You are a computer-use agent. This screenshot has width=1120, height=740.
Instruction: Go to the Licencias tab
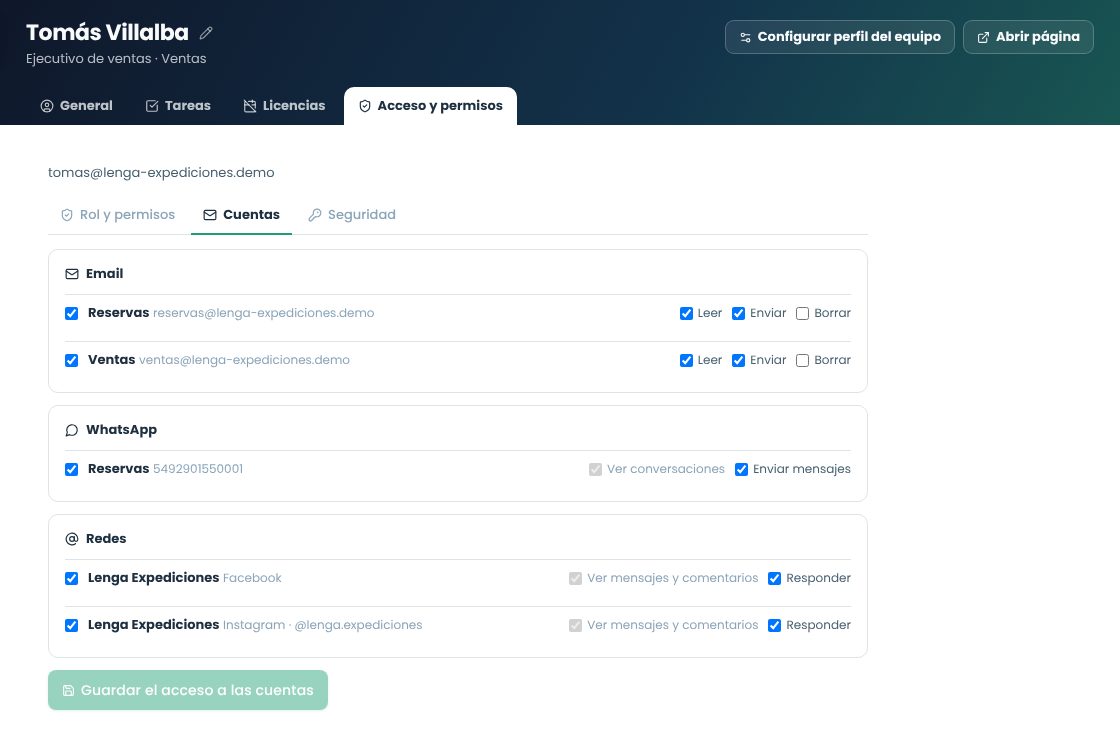(284, 106)
